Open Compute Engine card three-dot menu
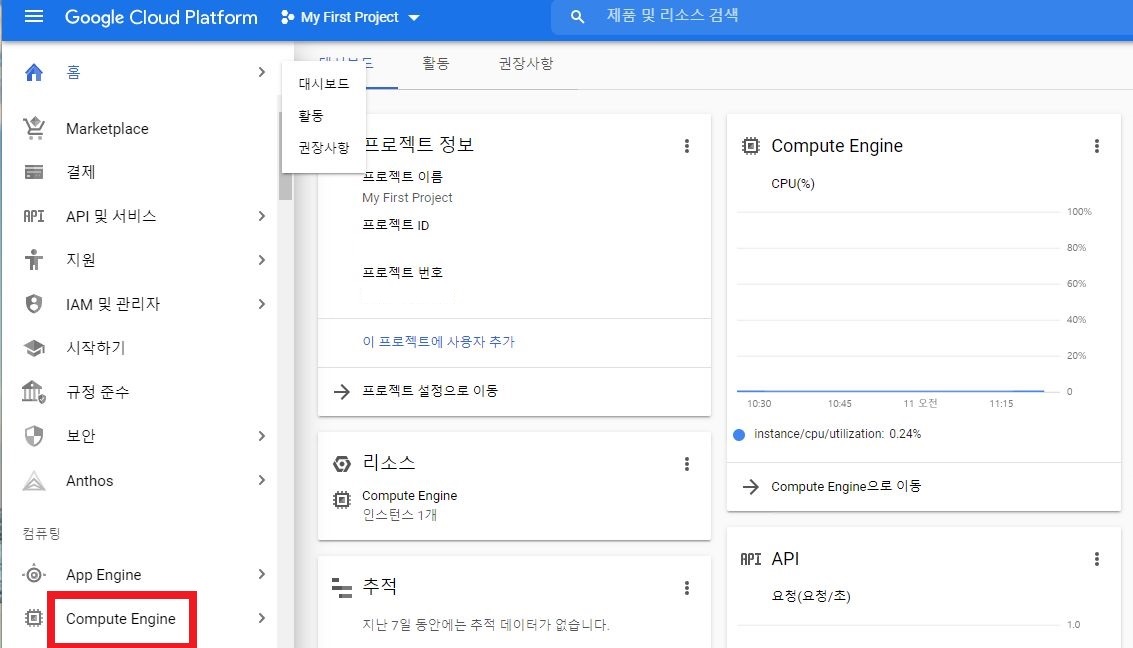The height and width of the screenshot is (648, 1133). coord(1096,146)
